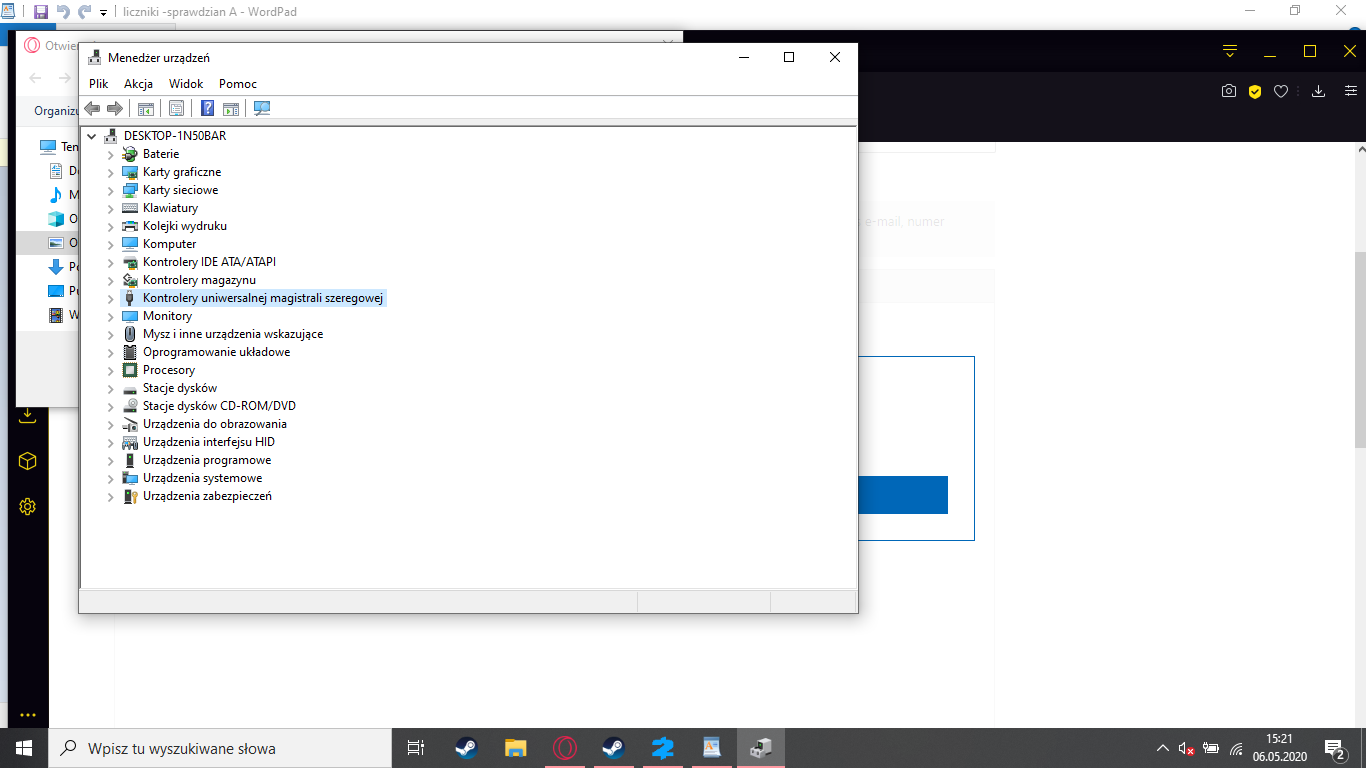Click the muted volume tray icon
The image size is (1366, 768).
[x=1186, y=748]
